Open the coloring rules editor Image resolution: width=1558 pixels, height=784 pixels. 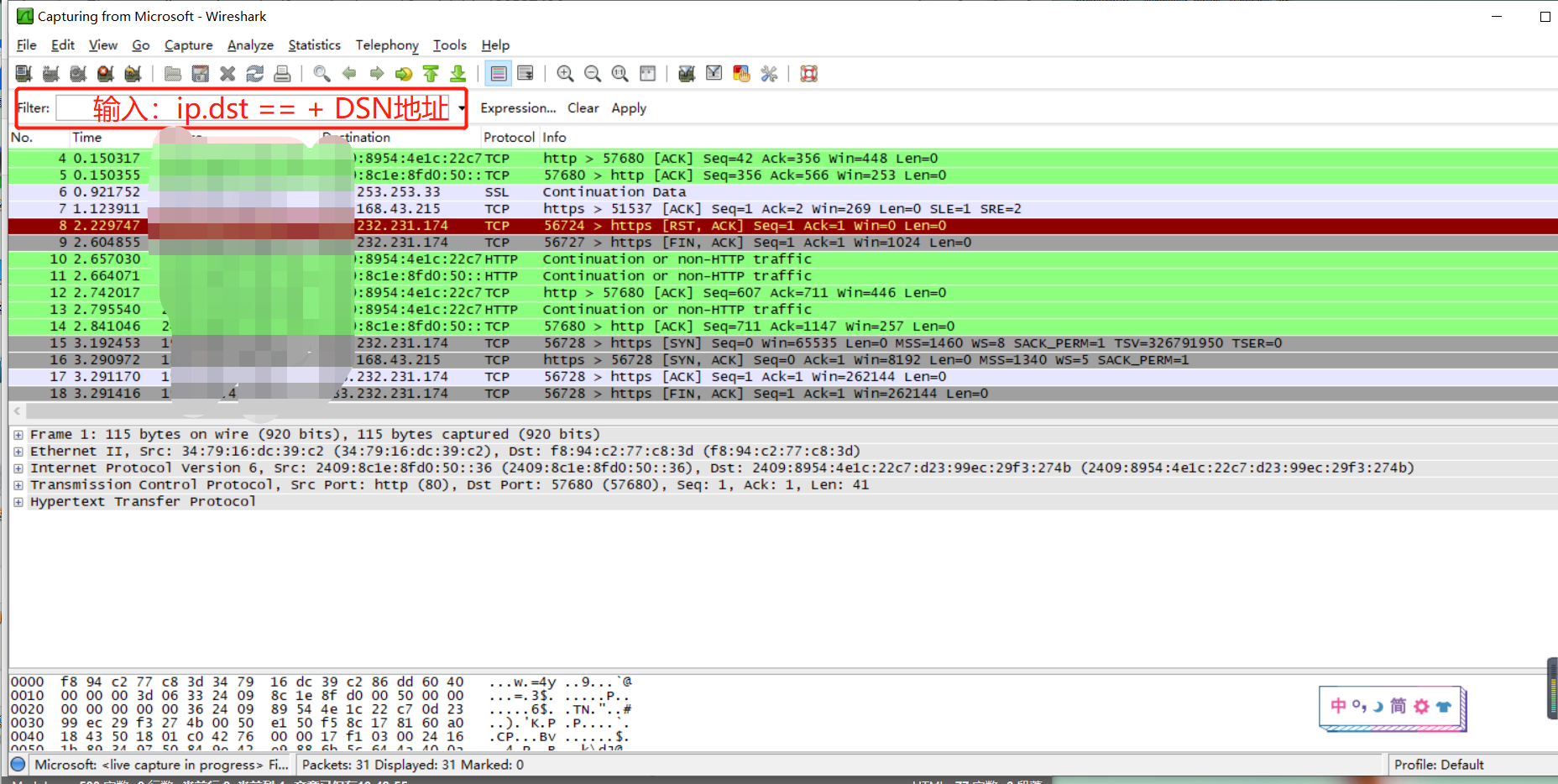tap(741, 74)
